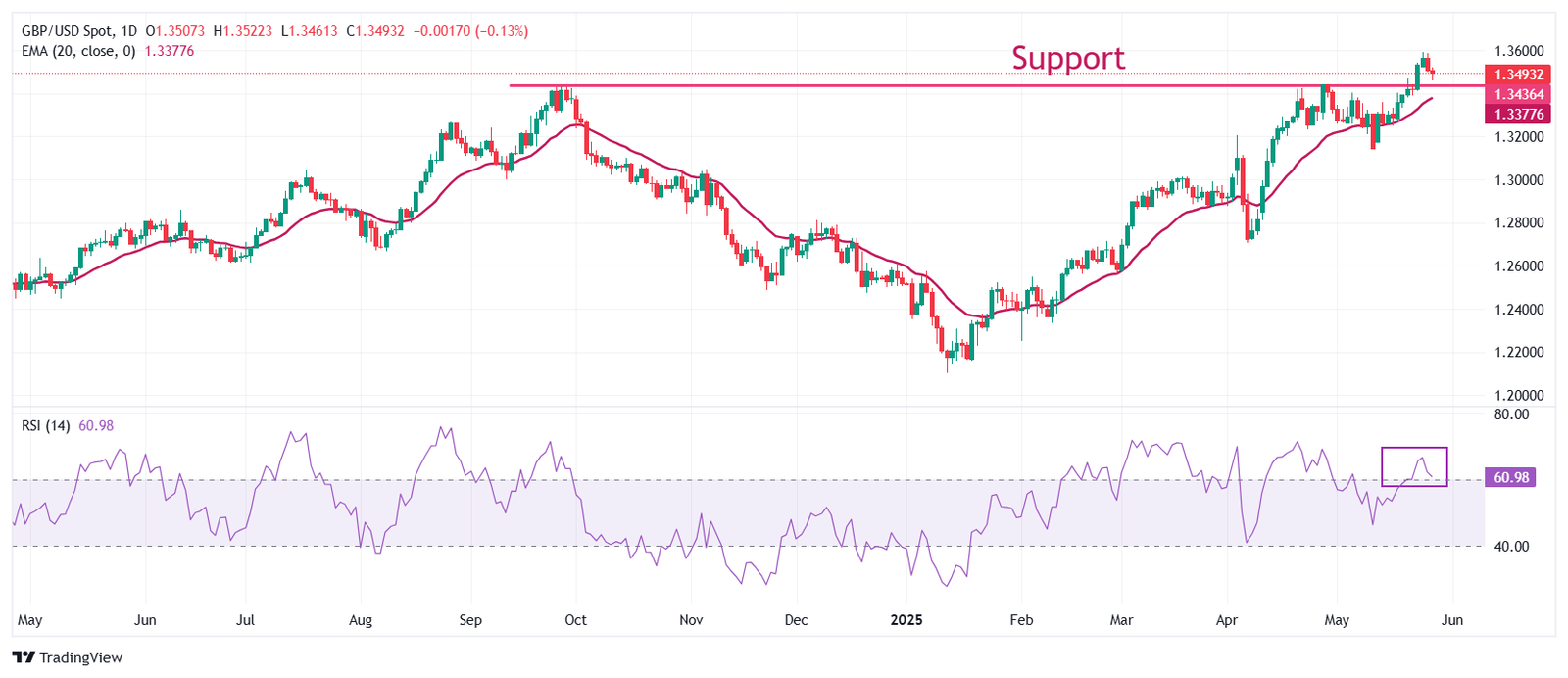Image resolution: width=1568 pixels, height=678 pixels.
Task: Select the Support text annotation
Action: tap(1068, 58)
